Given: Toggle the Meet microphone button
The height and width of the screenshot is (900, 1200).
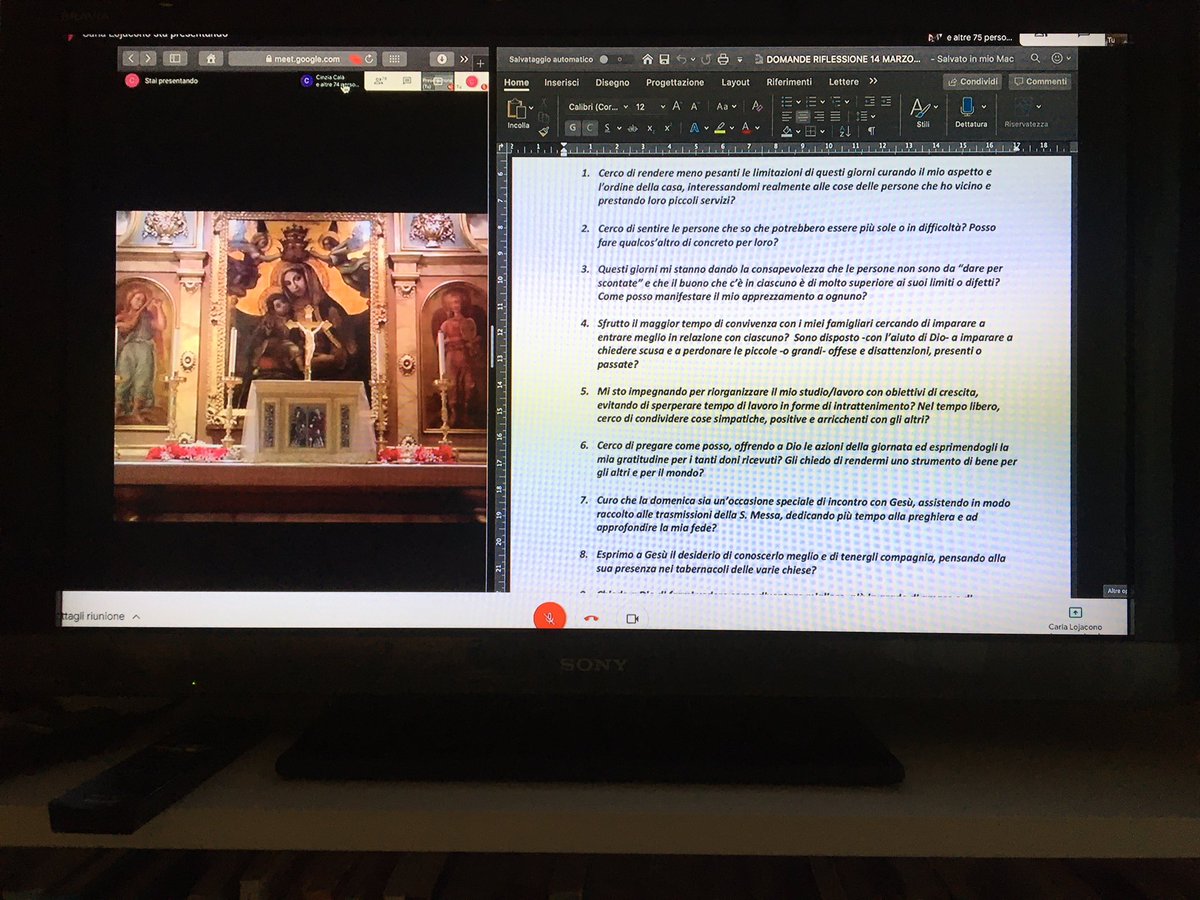Looking at the screenshot, I should [x=548, y=617].
